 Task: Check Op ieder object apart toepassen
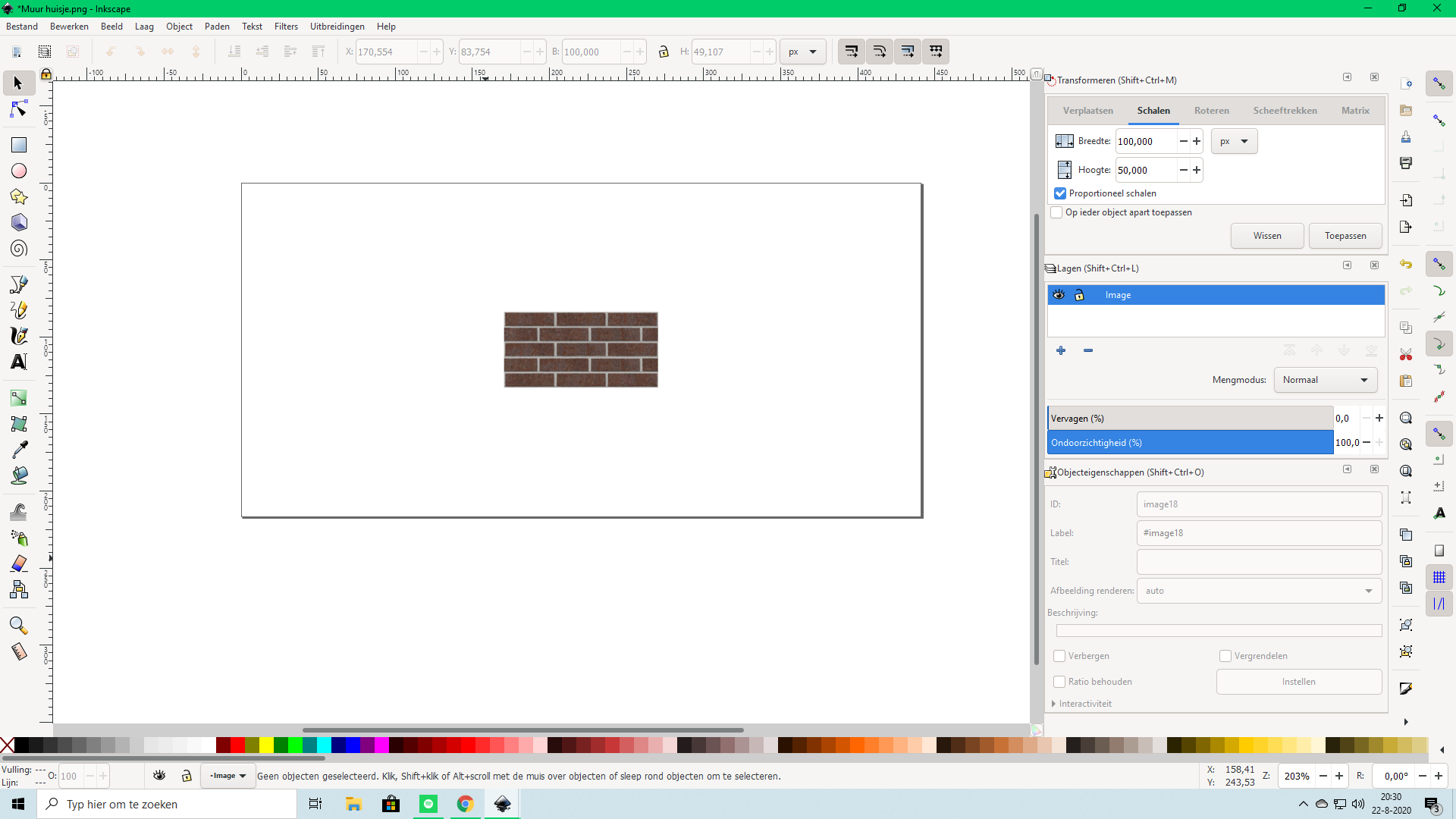[1056, 212]
